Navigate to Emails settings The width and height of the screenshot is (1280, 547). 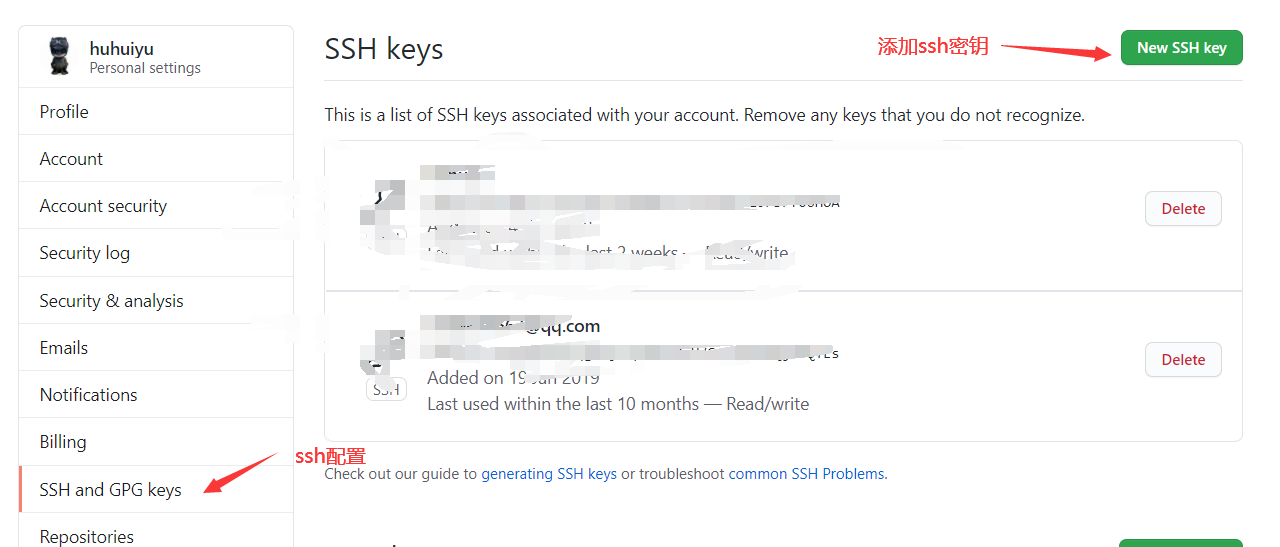64,348
